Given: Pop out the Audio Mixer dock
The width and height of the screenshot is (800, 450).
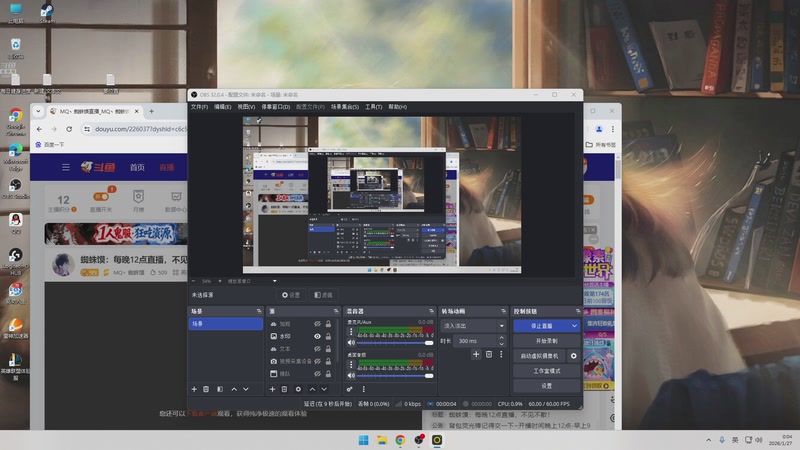Looking at the screenshot, I should [x=432, y=311].
